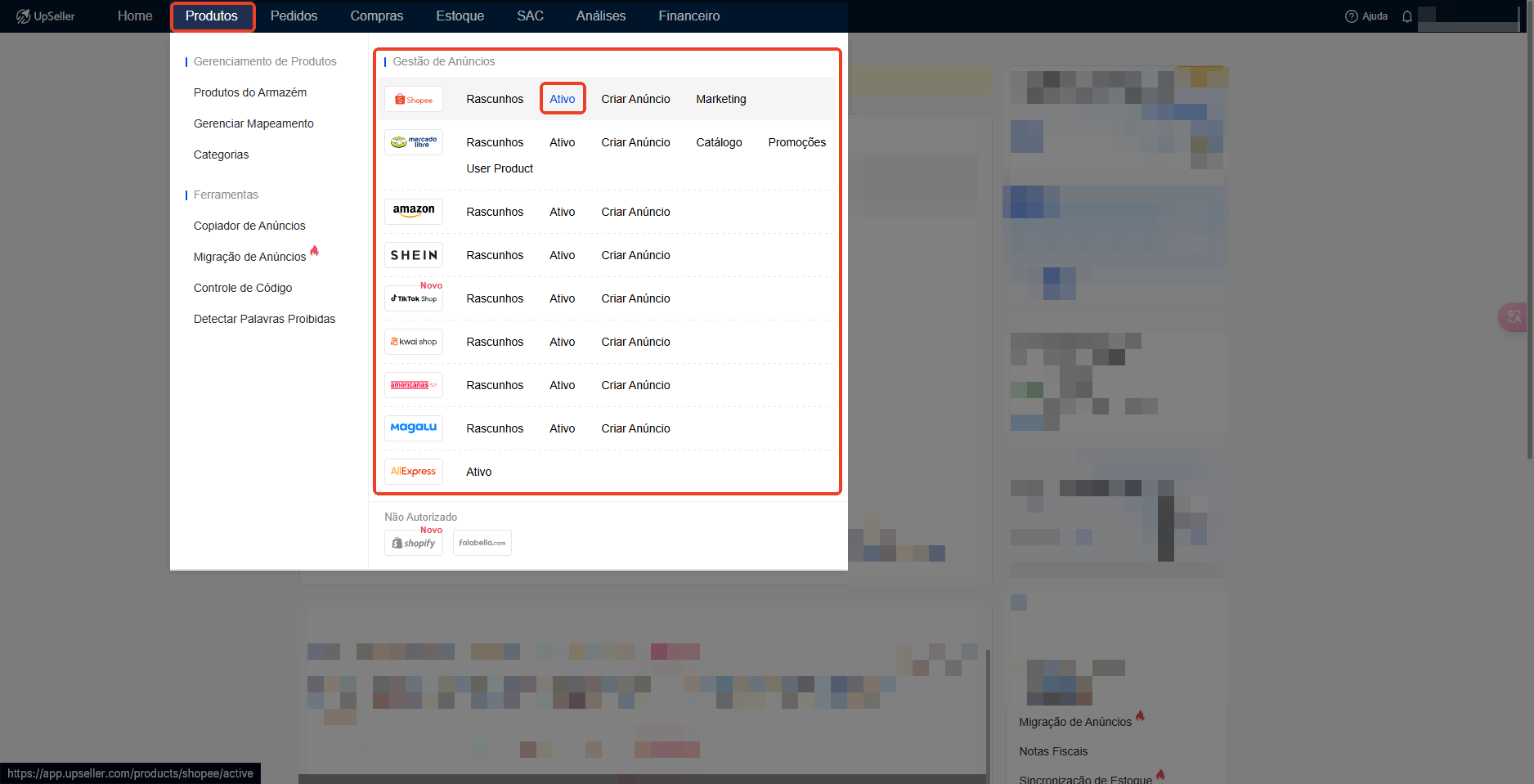The height and width of the screenshot is (784, 1534).
Task: Open Migração de Anúncios in Ferramentas
Action: (250, 257)
